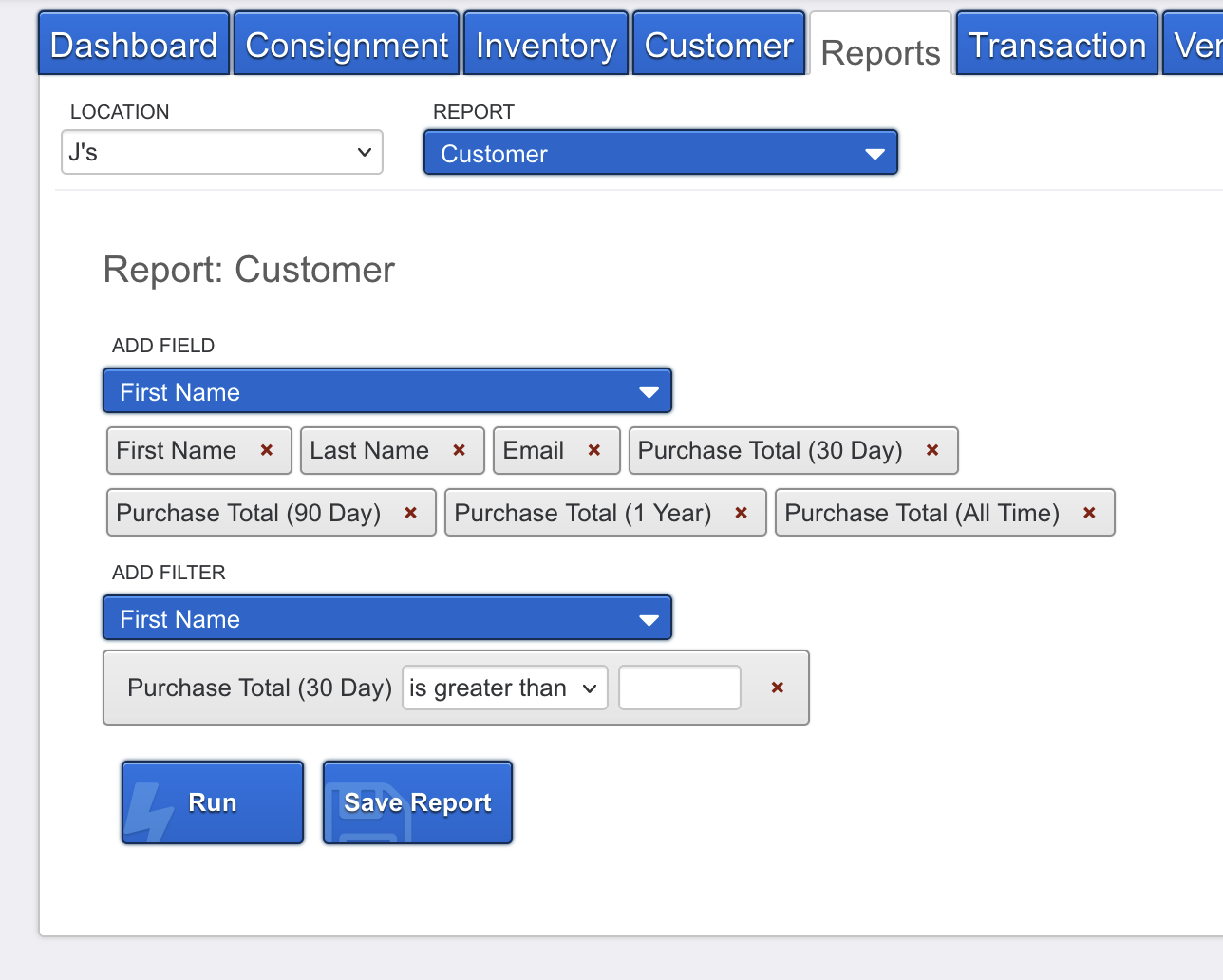Click the ADD FILTER label

(169, 573)
